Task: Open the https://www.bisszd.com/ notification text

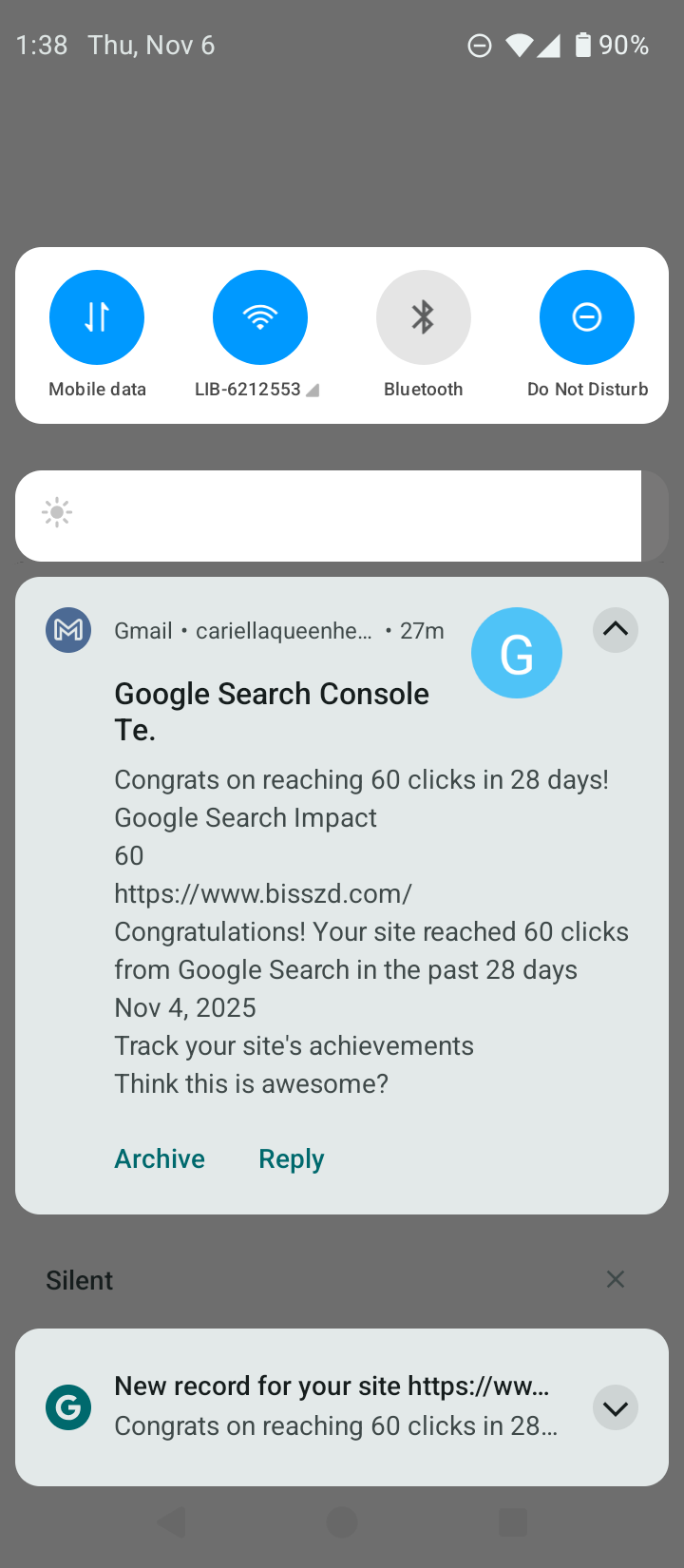Action: [263, 893]
